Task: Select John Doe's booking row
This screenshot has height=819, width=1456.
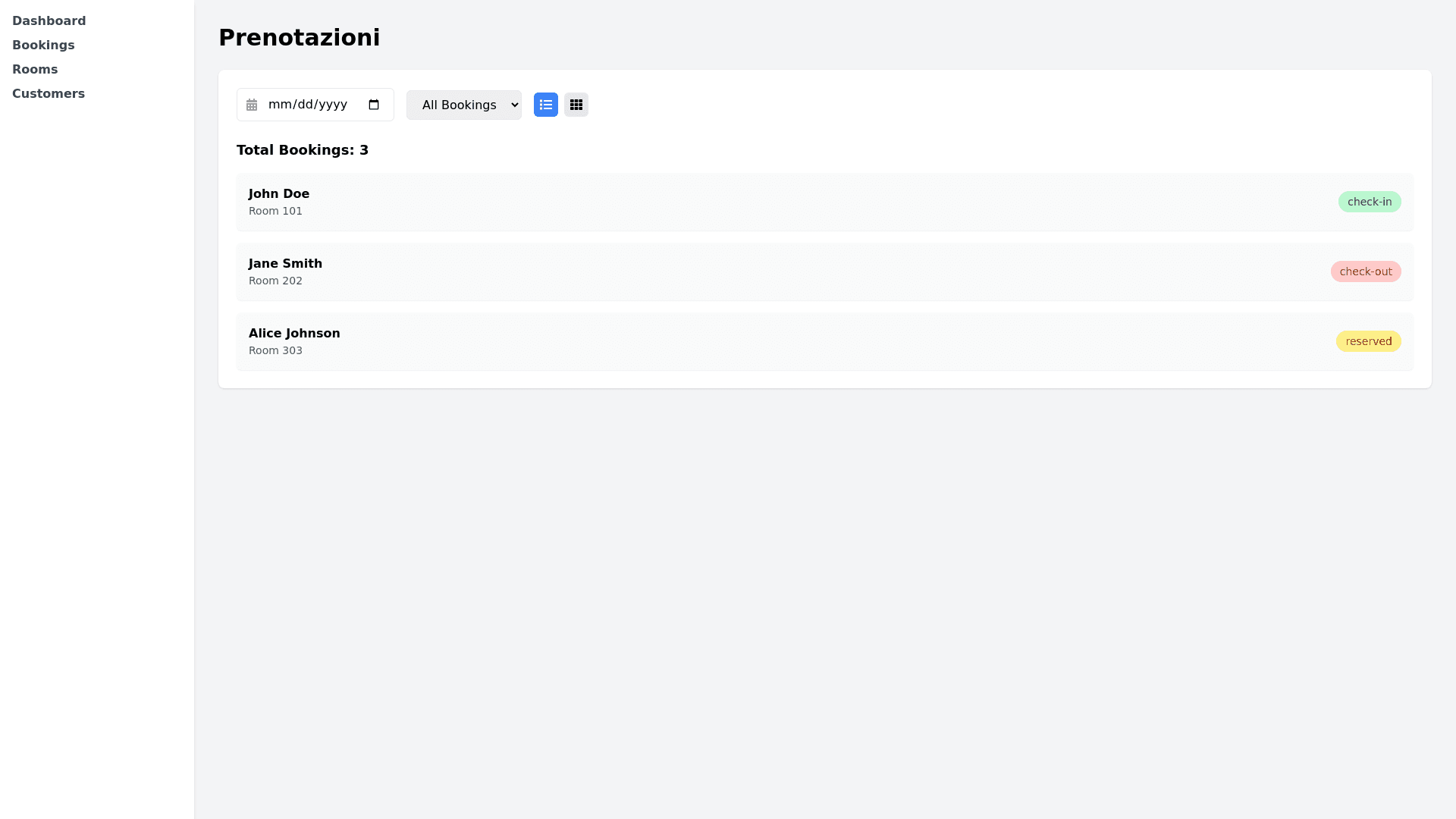Action: (x=758, y=202)
